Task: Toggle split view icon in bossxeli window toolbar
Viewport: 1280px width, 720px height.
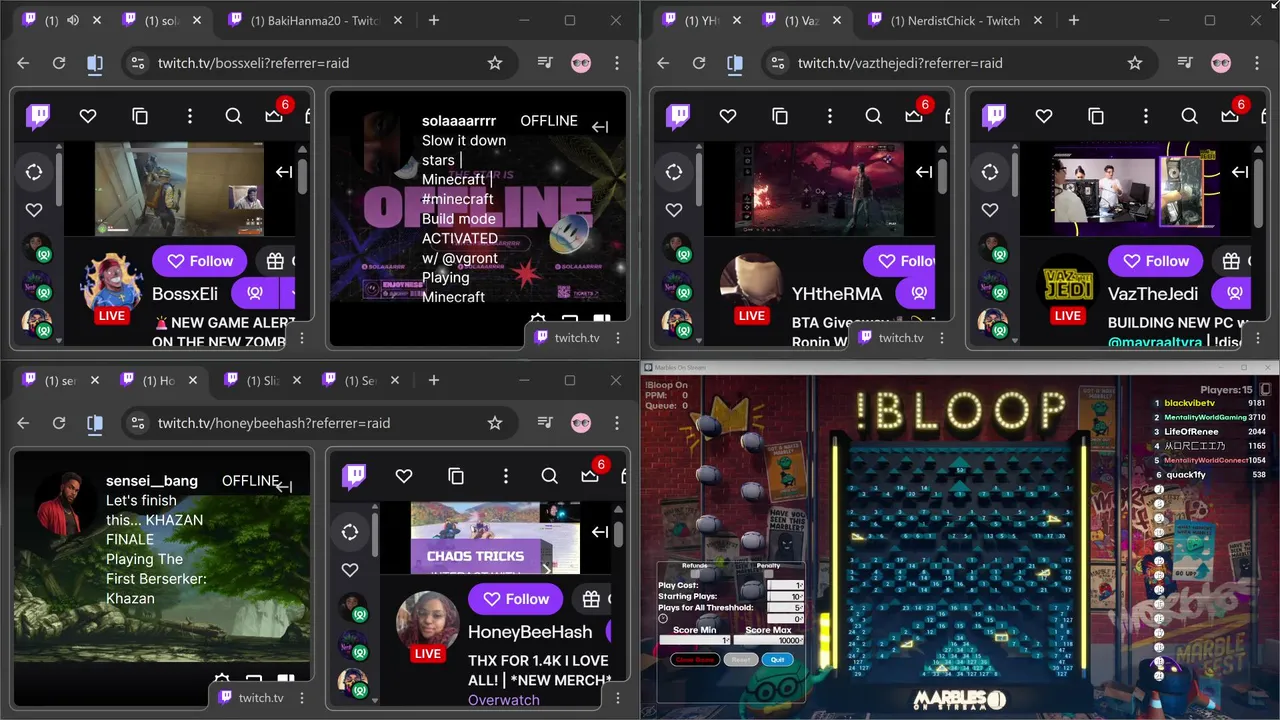Action: tap(95, 63)
